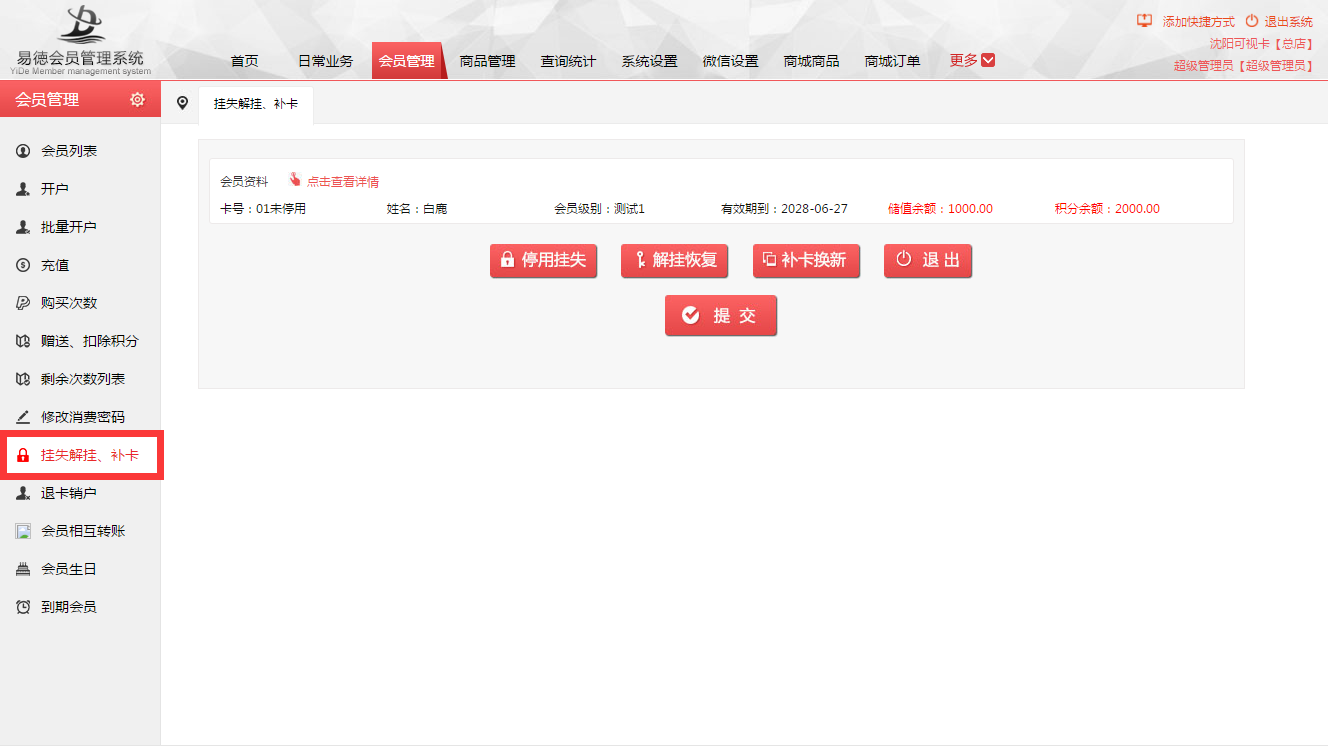Click the 超级管理员【超级管理员】 text

coord(1244,65)
